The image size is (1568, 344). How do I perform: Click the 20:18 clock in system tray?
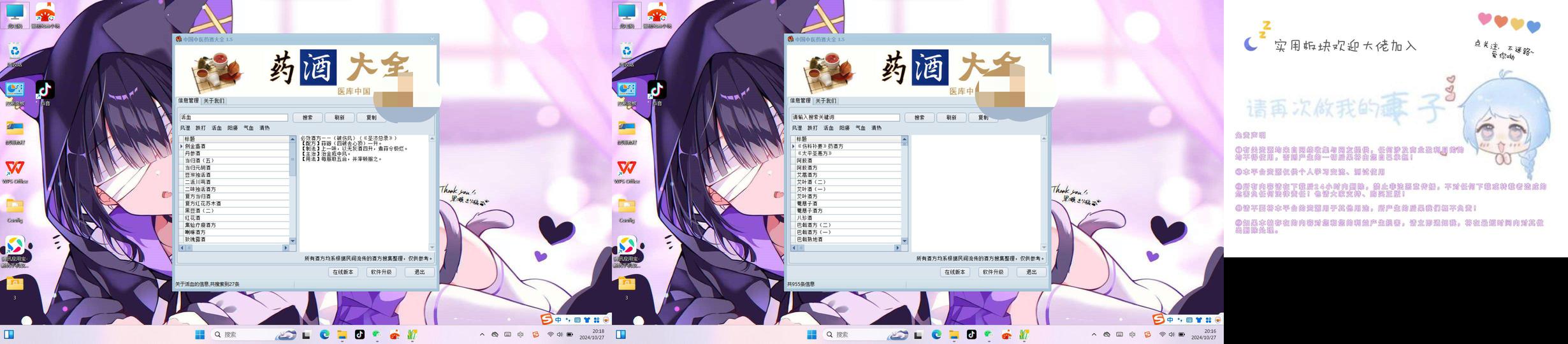[592, 334]
